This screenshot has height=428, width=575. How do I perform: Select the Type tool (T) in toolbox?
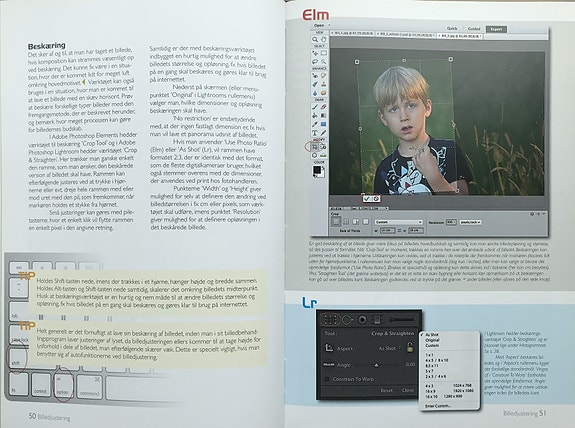(315, 133)
